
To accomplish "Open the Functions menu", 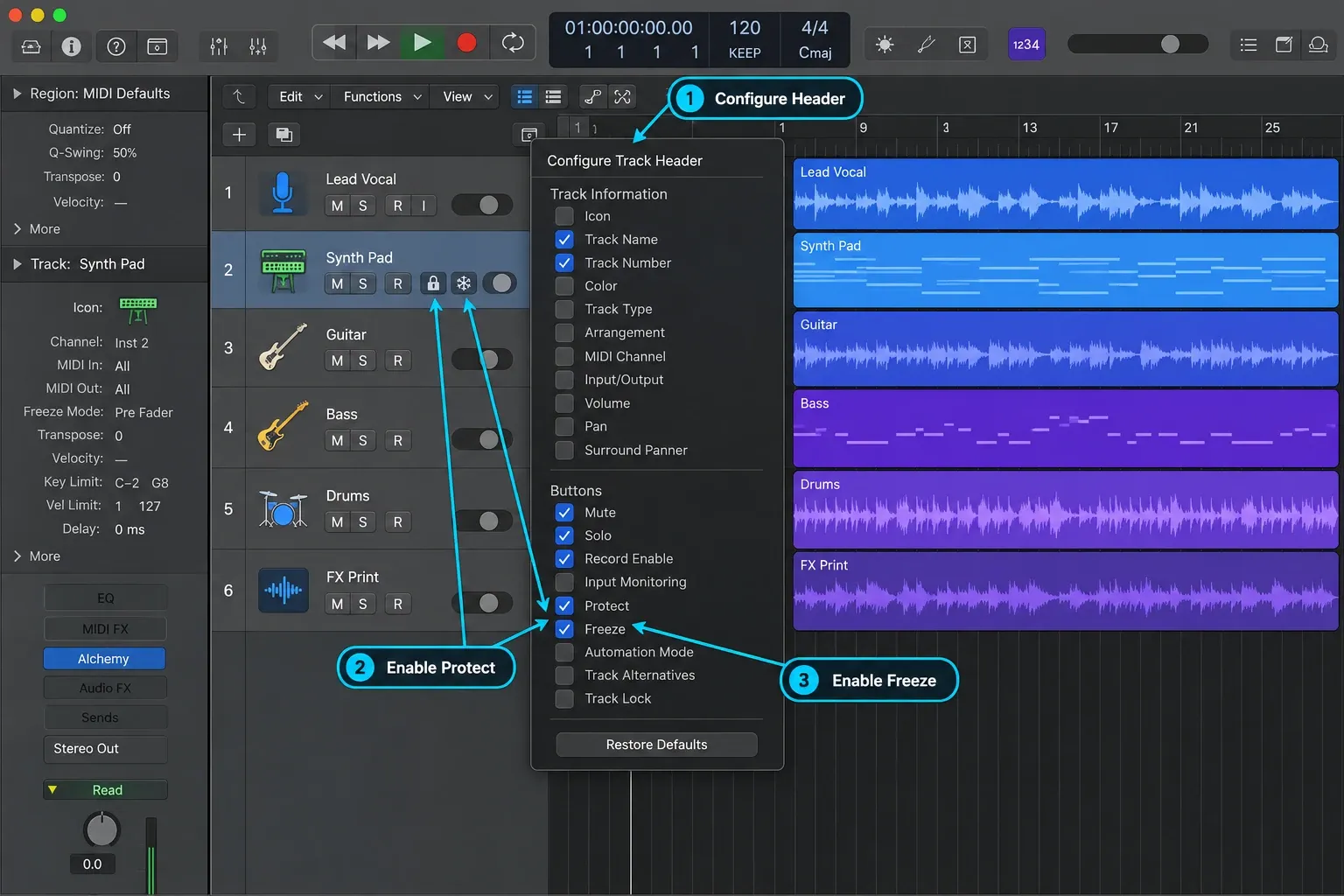I will (382, 97).
